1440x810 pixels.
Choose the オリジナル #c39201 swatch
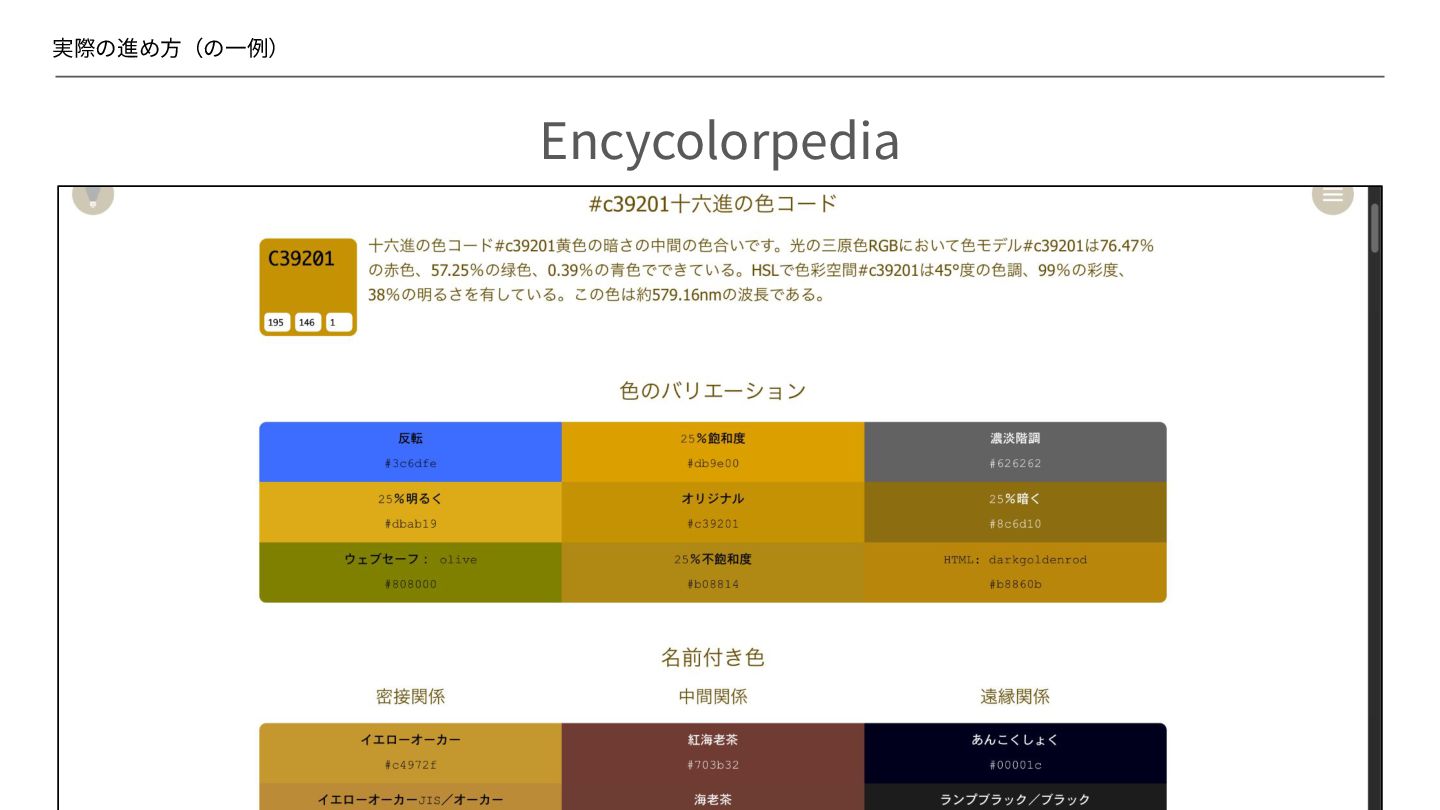pyautogui.click(x=713, y=512)
